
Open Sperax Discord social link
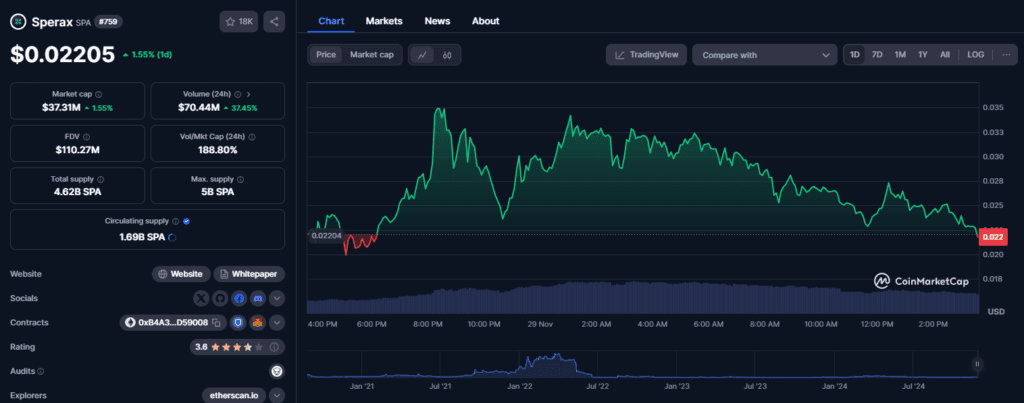[x=258, y=298]
